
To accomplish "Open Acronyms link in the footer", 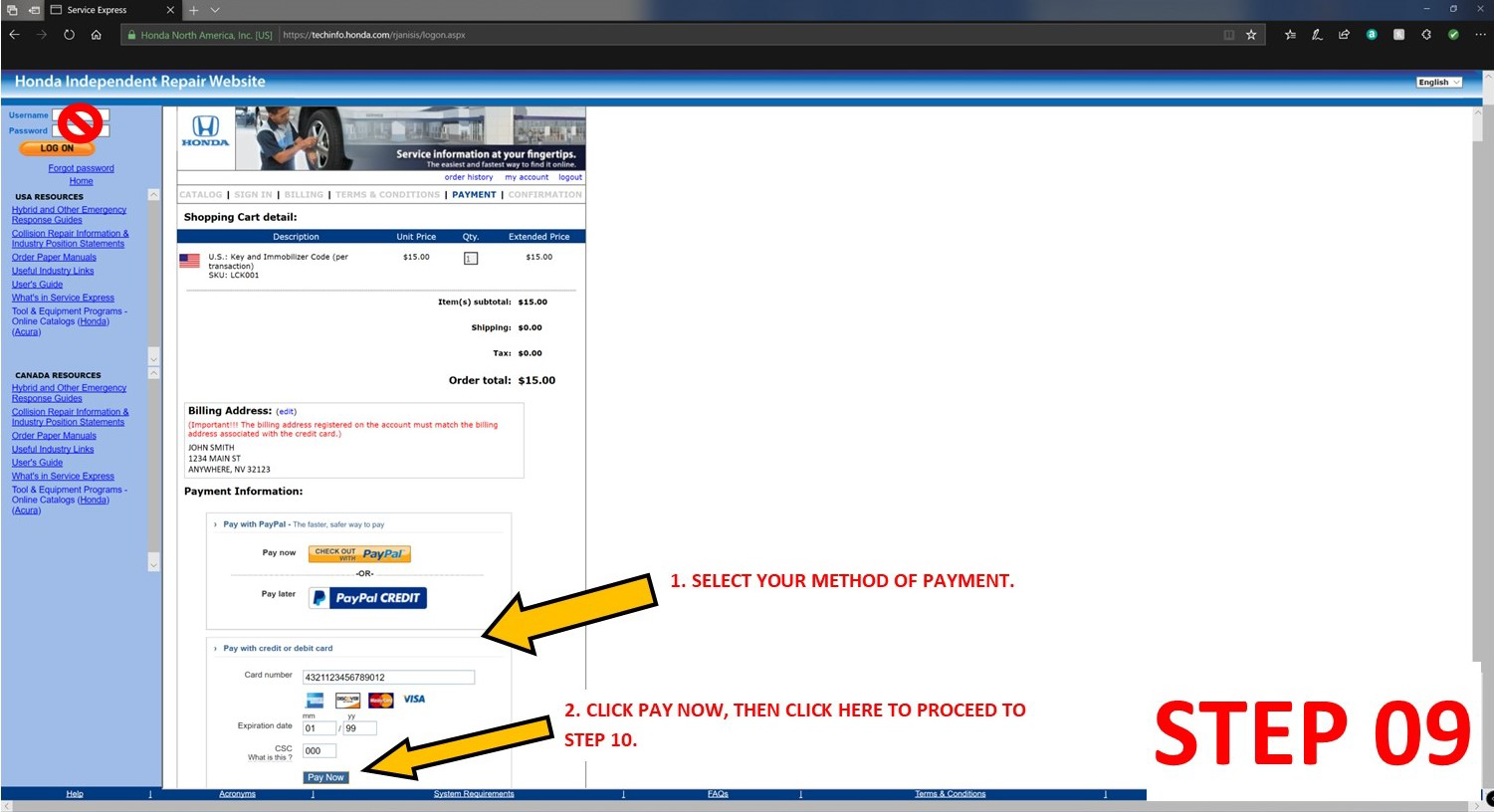I will pyautogui.click(x=237, y=794).
